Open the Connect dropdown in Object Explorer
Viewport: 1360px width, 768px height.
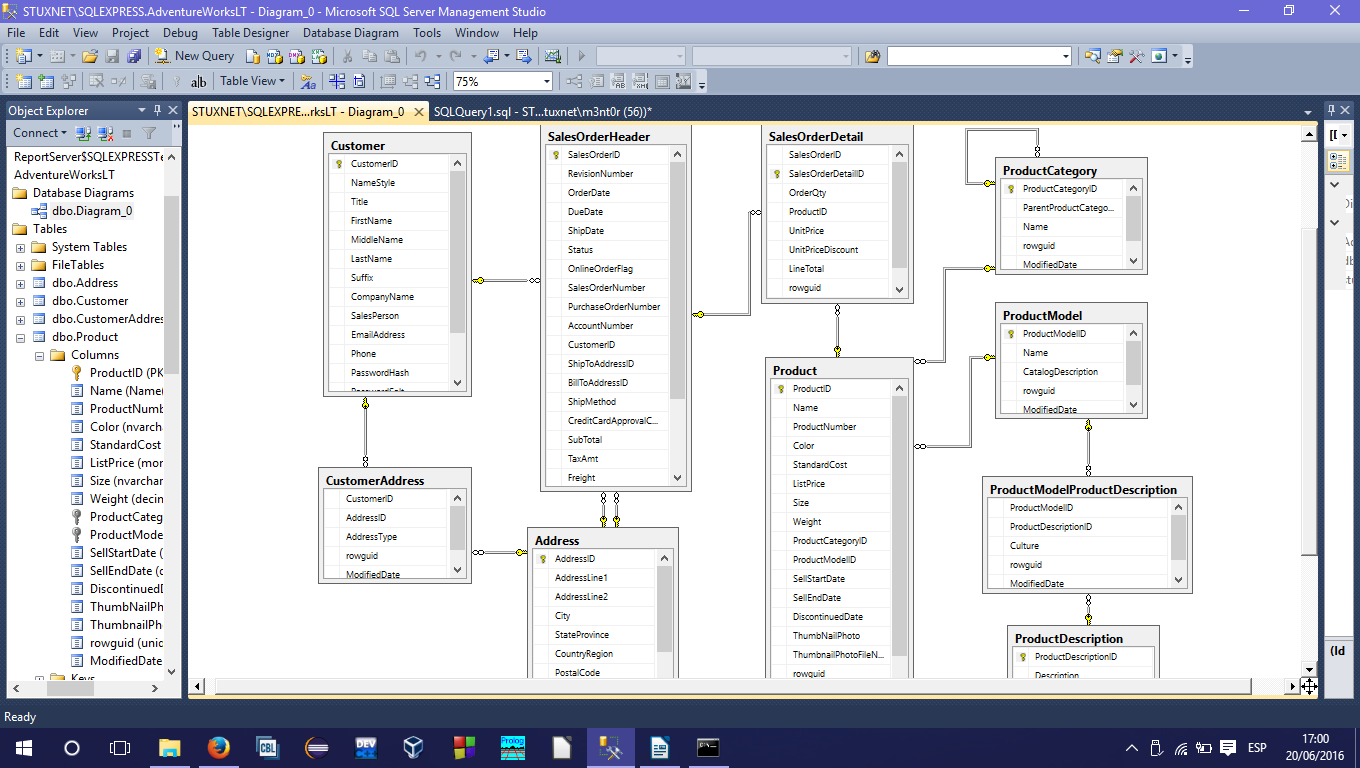point(40,133)
